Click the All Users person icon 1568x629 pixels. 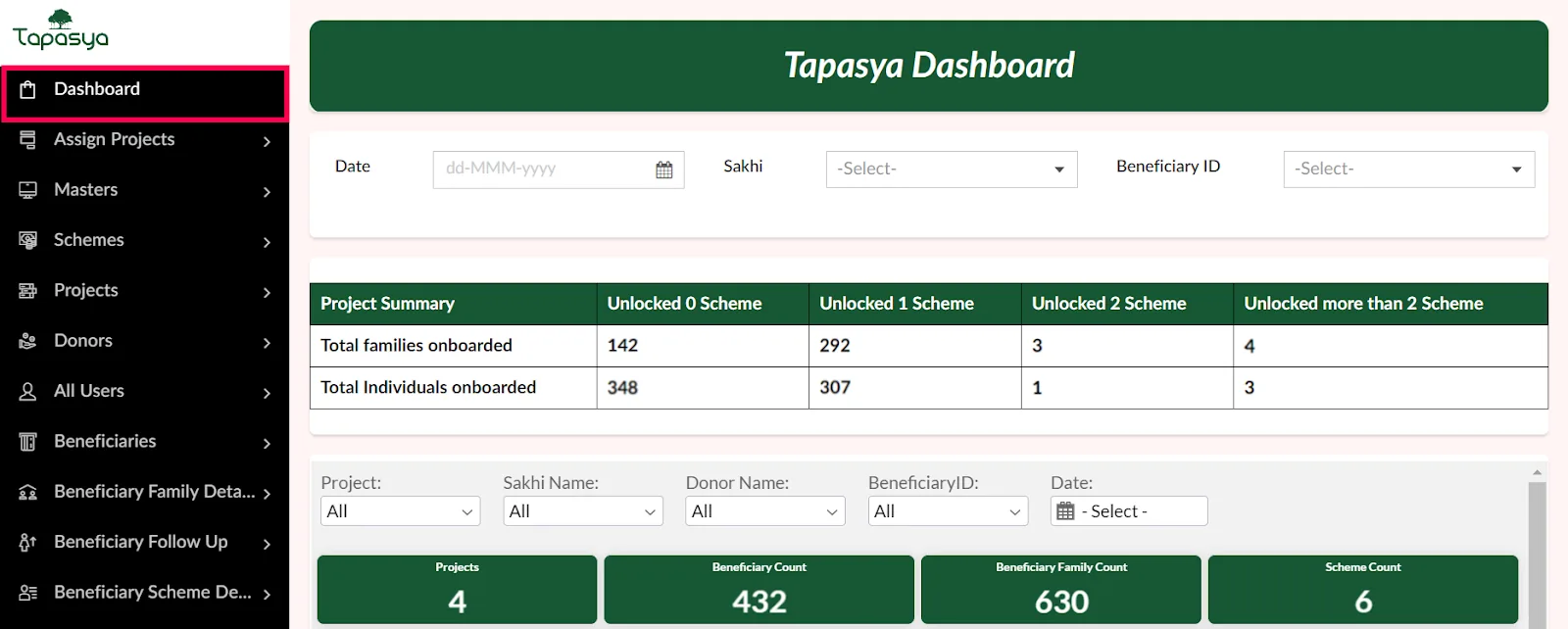(28, 392)
